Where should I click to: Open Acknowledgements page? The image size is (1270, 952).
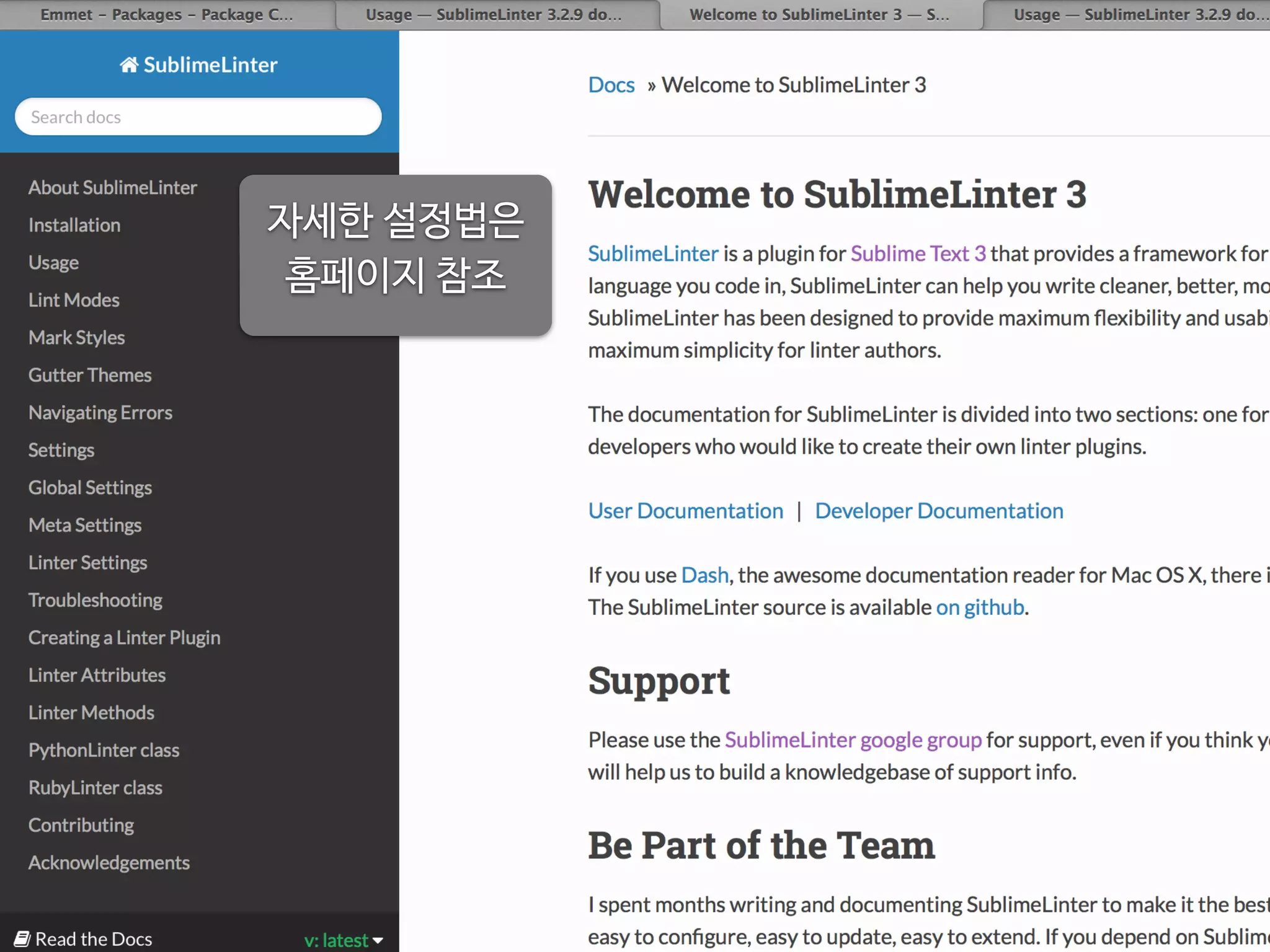109,863
